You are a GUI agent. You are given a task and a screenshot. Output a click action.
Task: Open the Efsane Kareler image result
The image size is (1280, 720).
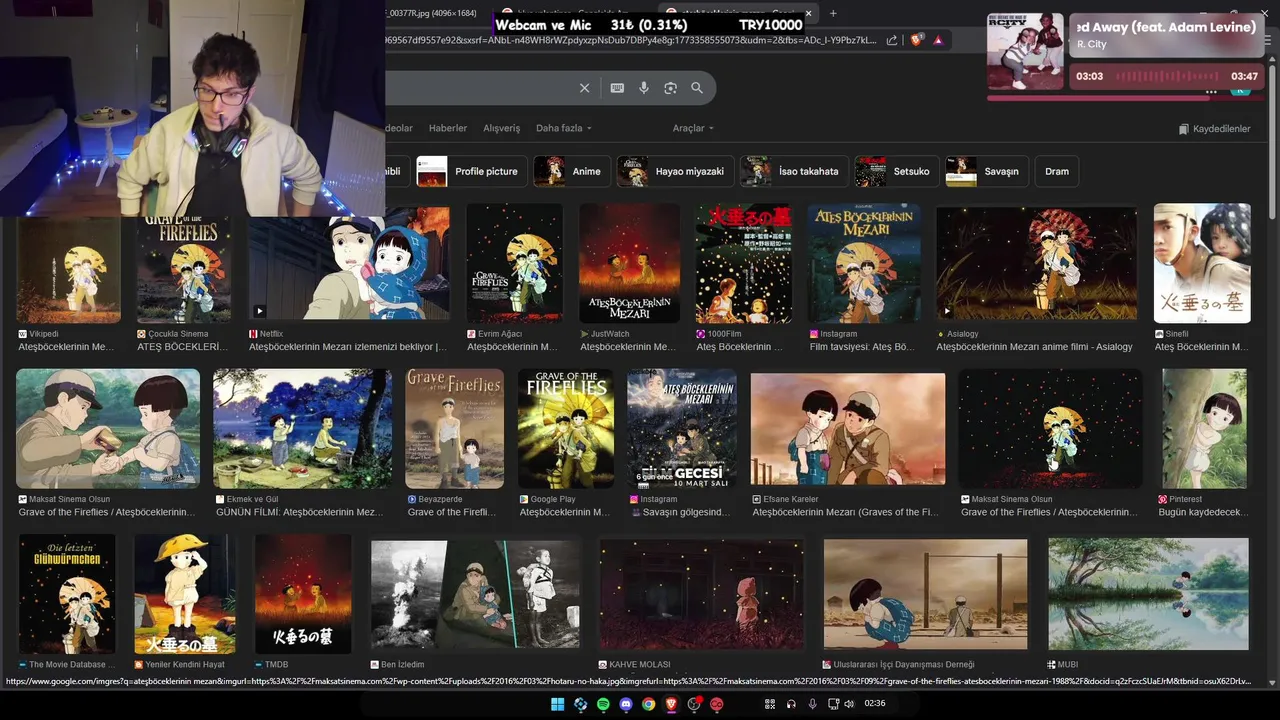(848, 430)
